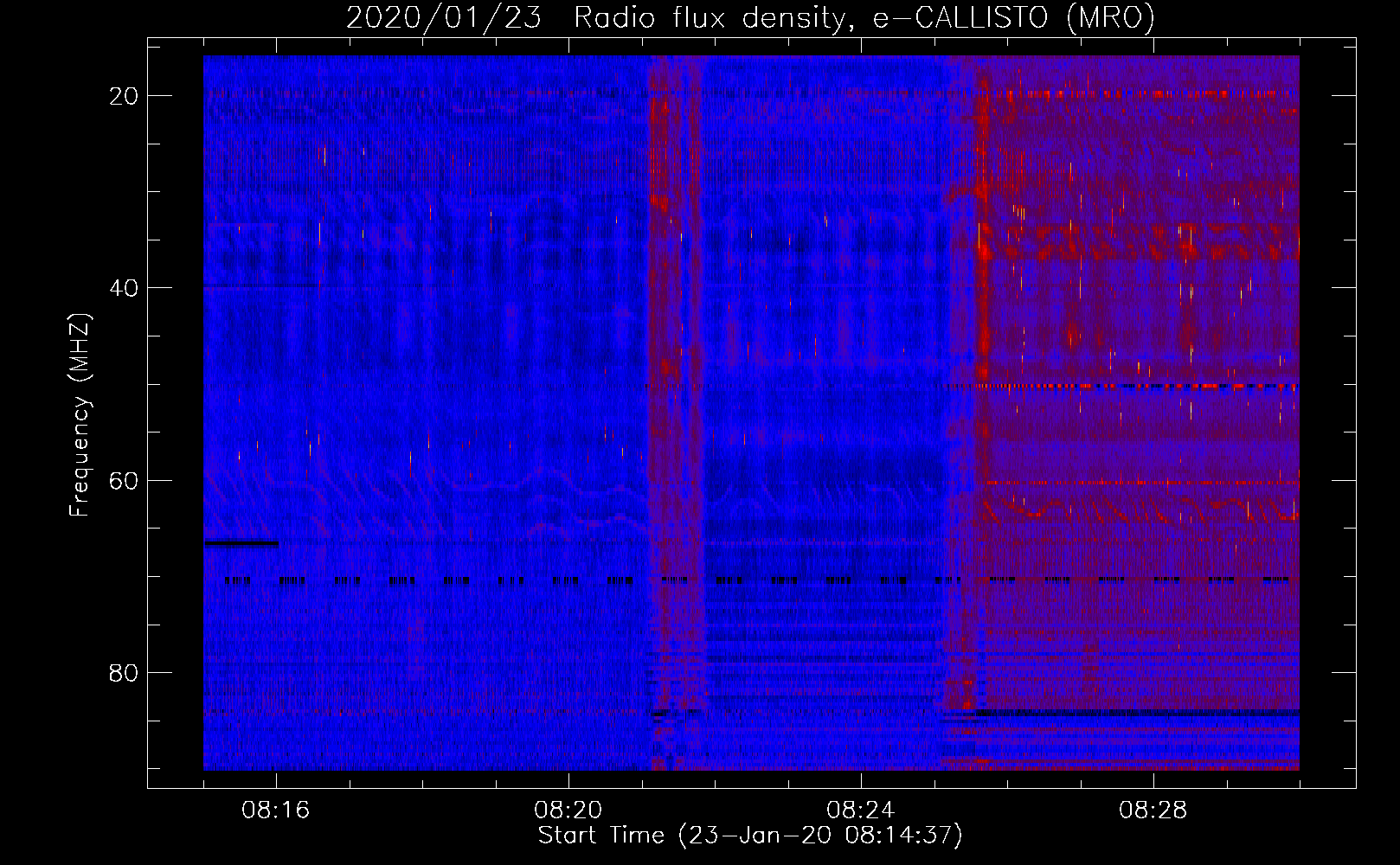Click the 80 MHz frequency tick label
This screenshot has width=1400, height=865.
click(125, 672)
